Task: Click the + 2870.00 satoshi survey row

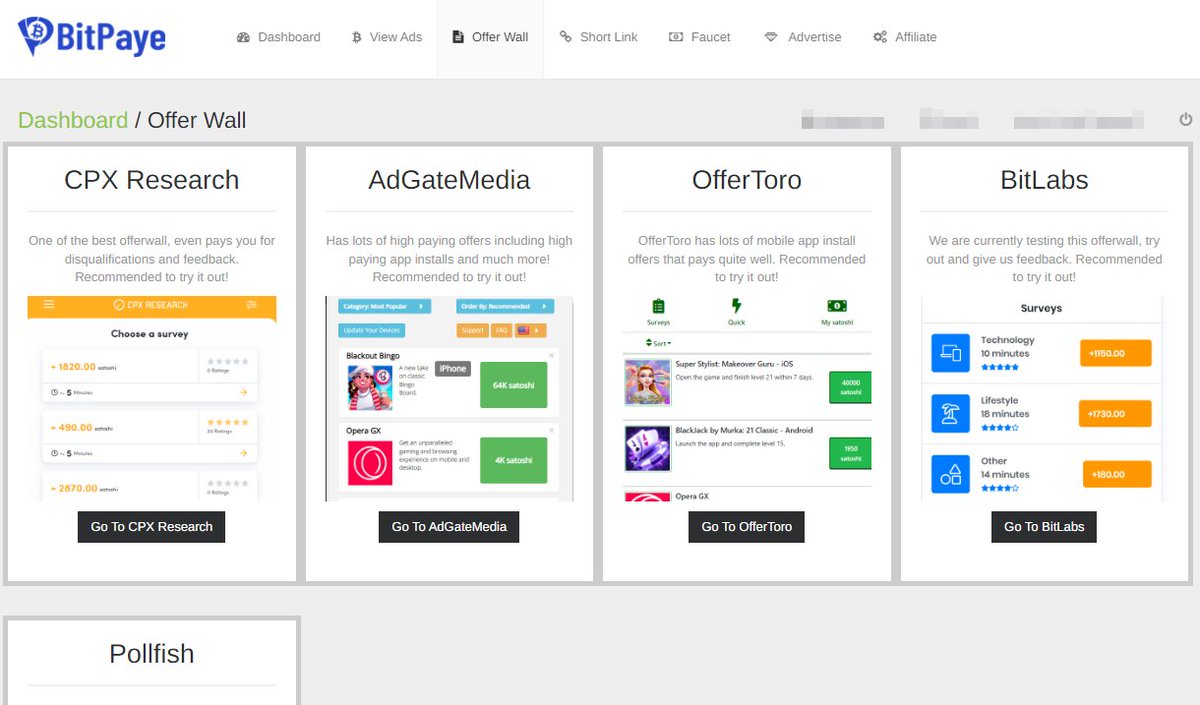Action: pos(150,486)
